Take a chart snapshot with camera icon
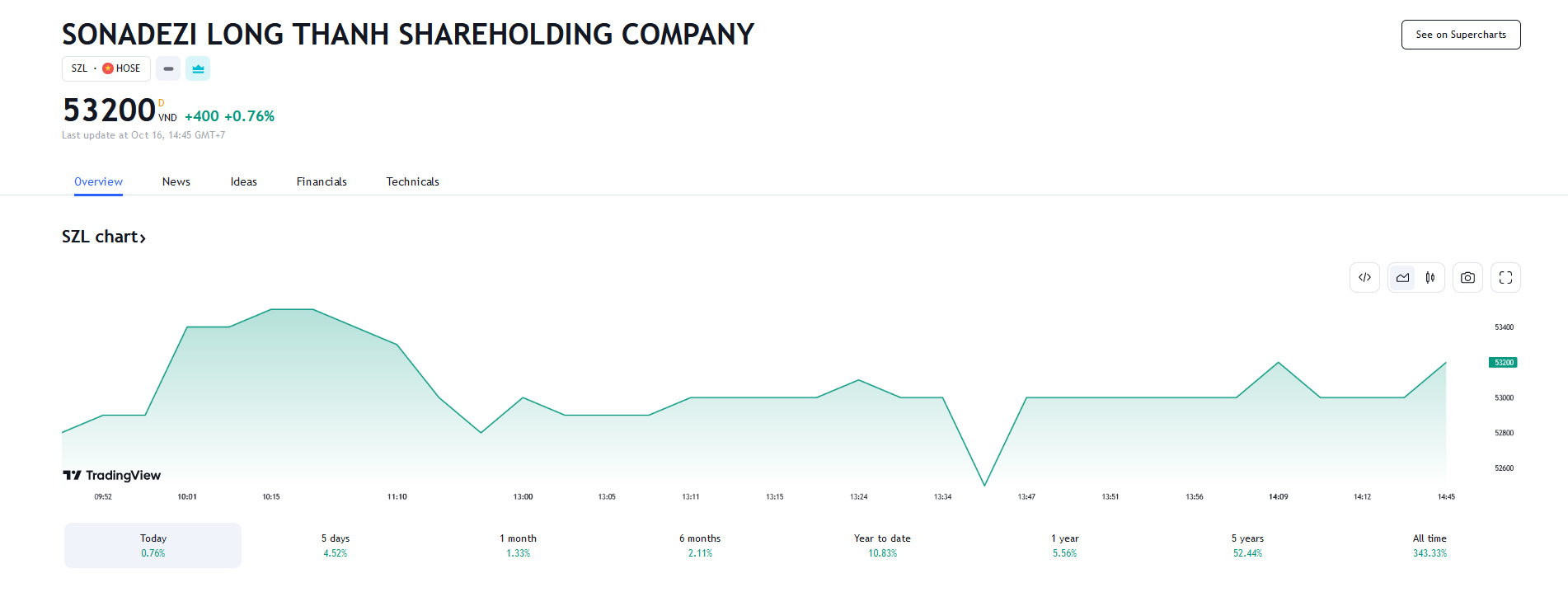This screenshot has width=1568, height=597. coord(1467,278)
